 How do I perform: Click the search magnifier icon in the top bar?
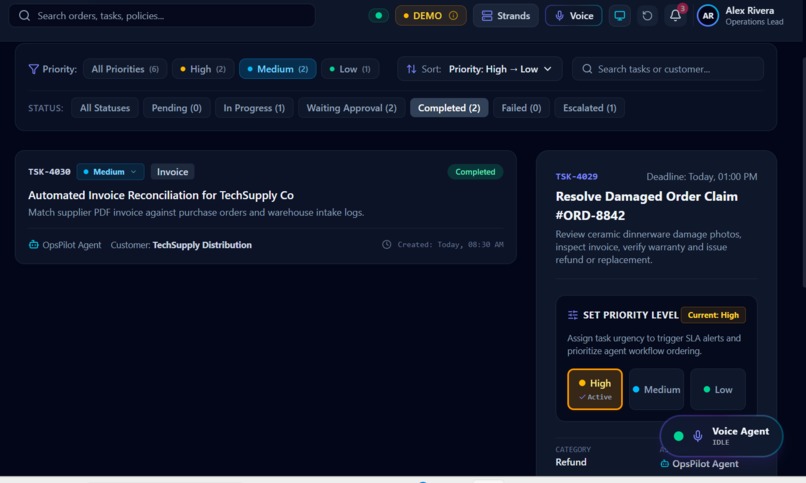tap(24, 15)
